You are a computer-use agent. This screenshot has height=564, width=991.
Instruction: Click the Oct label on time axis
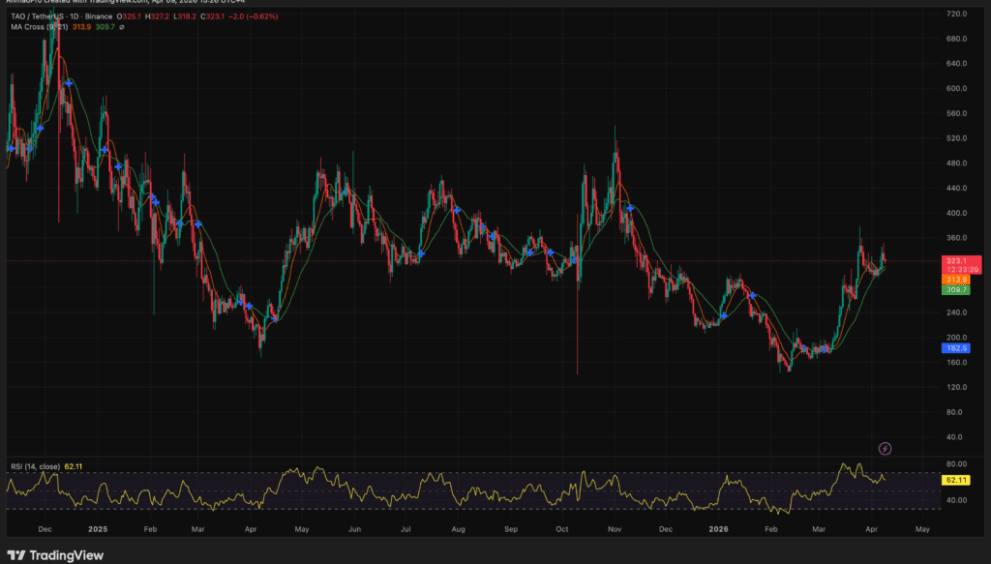(x=562, y=526)
